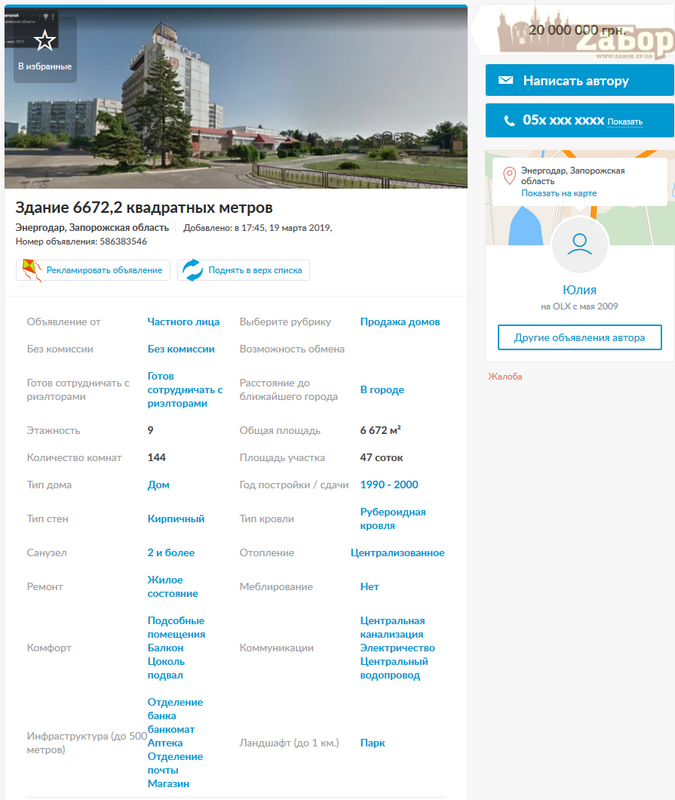This screenshot has width=675, height=800.
Task: Open Показать на карте map link
Action: pyautogui.click(x=558, y=193)
